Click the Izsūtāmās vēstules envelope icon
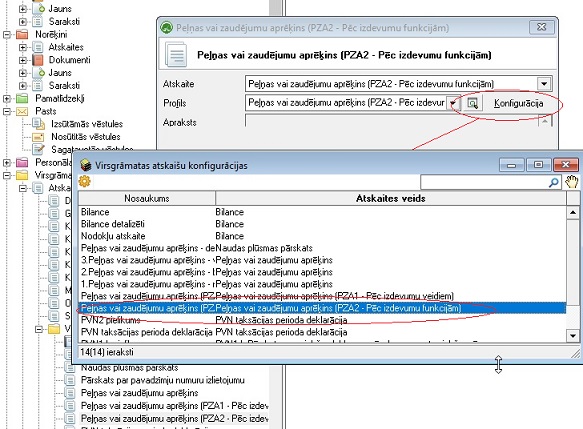The width and height of the screenshot is (583, 429). [x=38, y=124]
